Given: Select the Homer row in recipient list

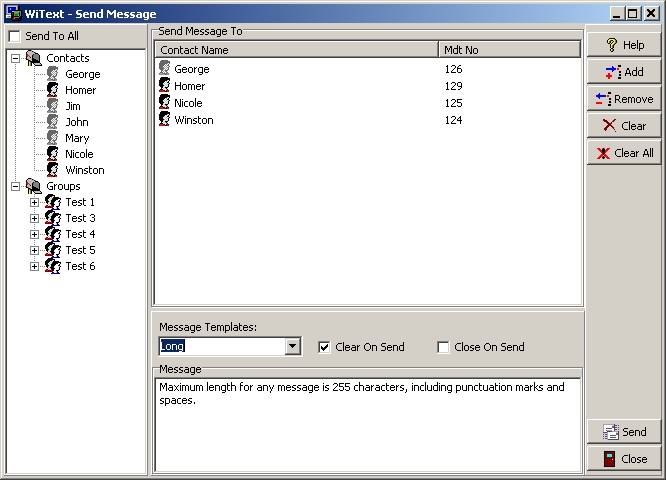Looking at the screenshot, I should 368,86.
